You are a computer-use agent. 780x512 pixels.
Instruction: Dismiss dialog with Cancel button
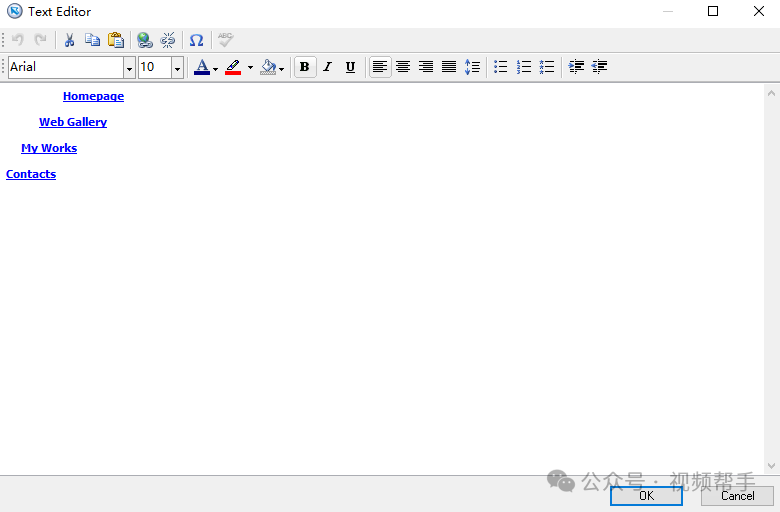click(x=737, y=496)
